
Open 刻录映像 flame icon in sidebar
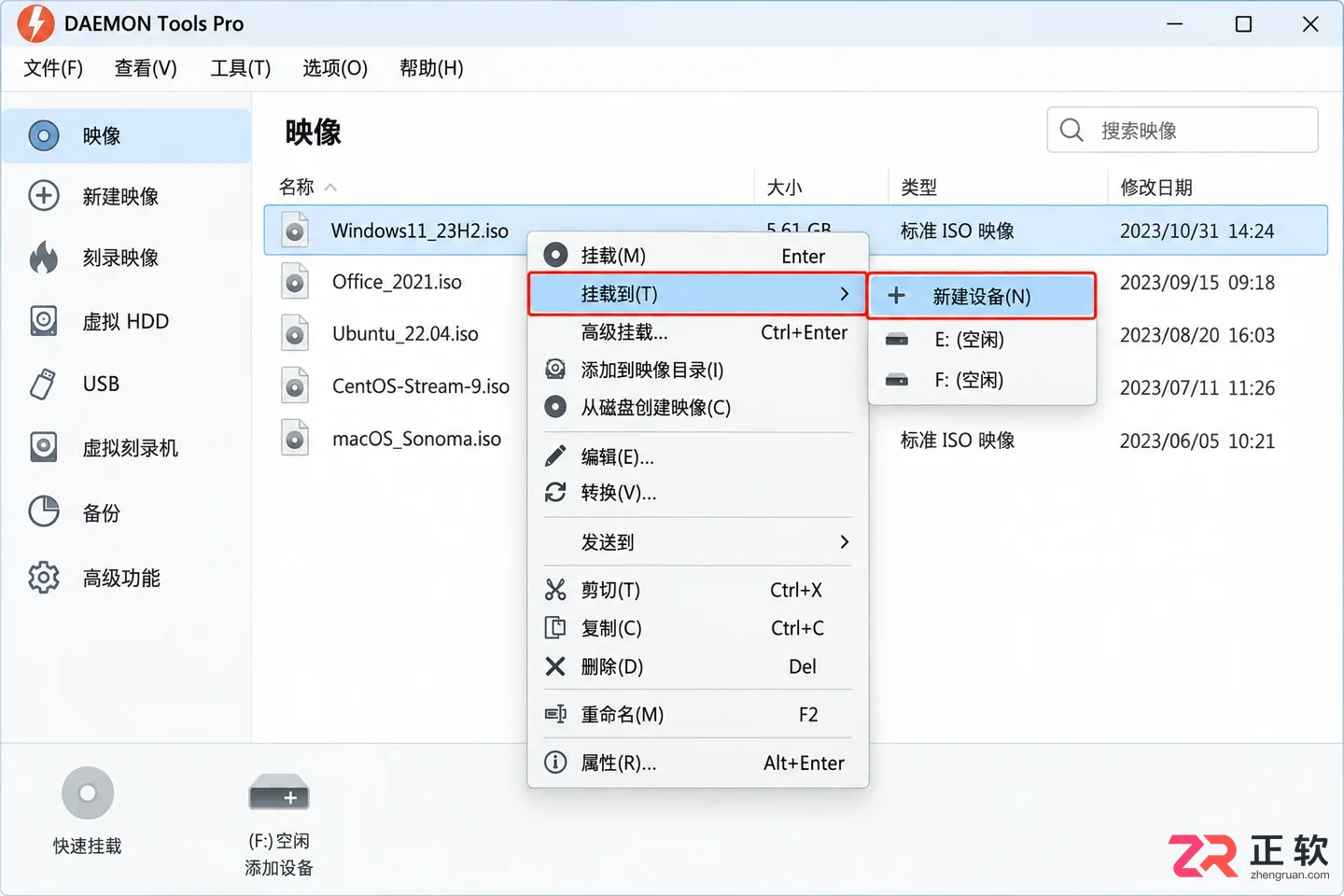click(x=44, y=258)
